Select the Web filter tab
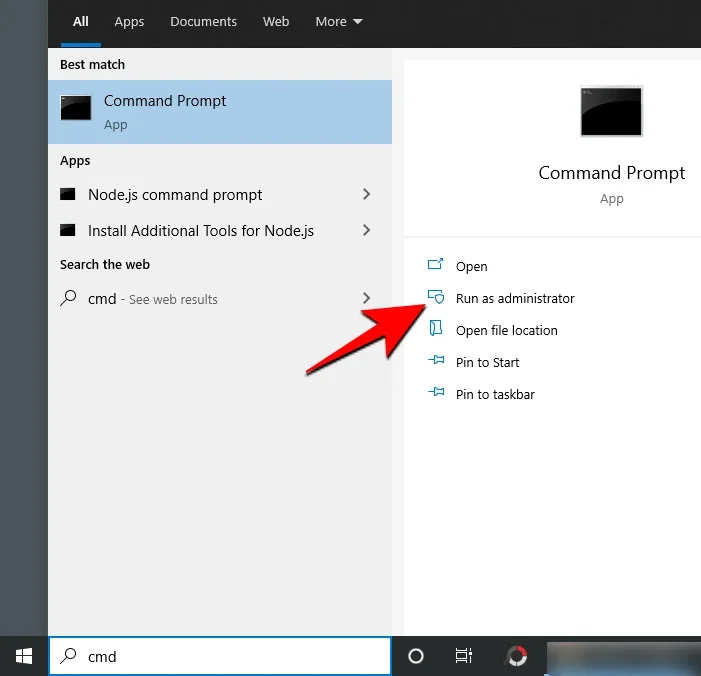This screenshot has height=676, width=701. (x=276, y=21)
